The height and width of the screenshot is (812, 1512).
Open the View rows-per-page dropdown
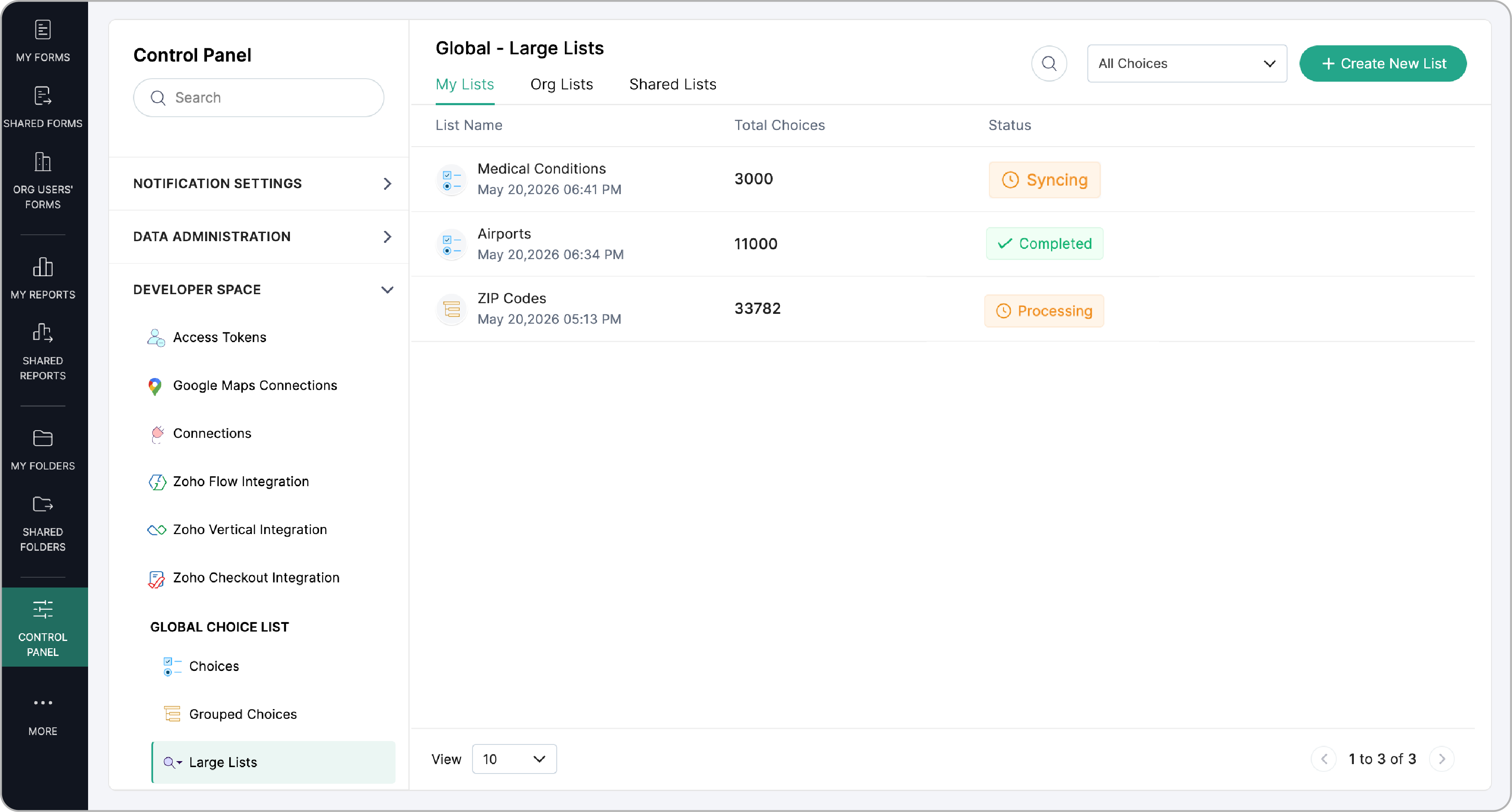(514, 759)
